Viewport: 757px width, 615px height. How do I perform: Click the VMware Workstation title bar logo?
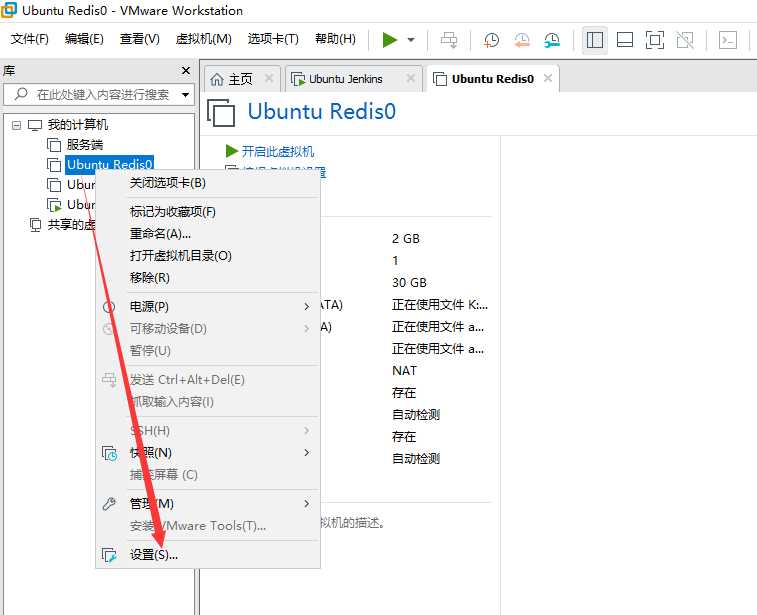click(9, 10)
